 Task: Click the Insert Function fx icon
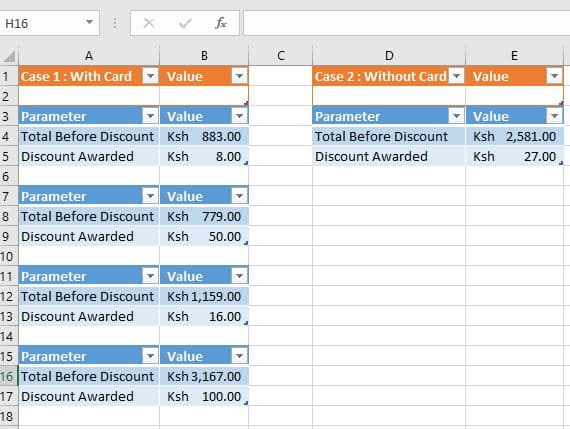pyautogui.click(x=221, y=23)
